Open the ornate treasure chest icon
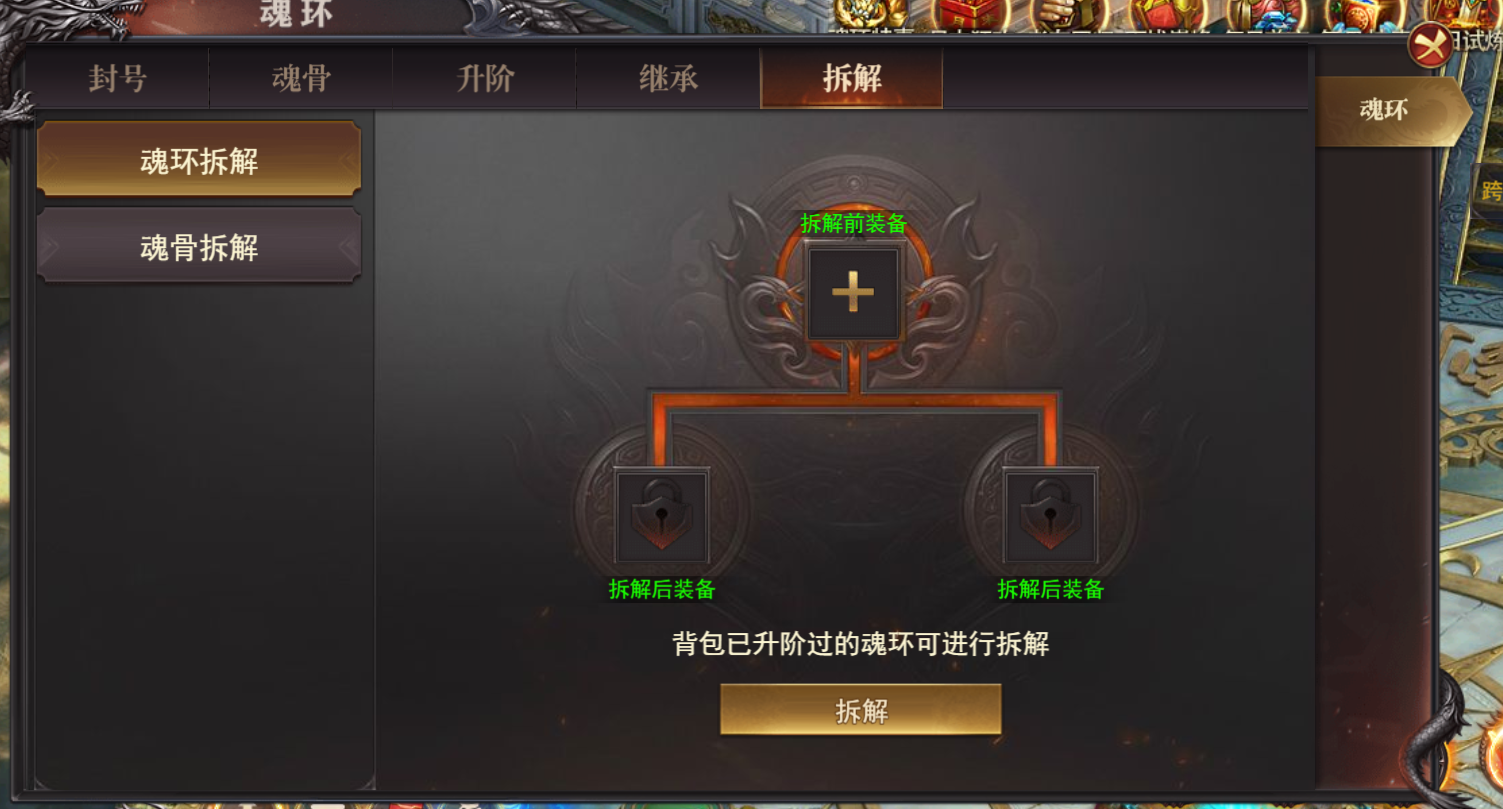 click(x=1361, y=14)
